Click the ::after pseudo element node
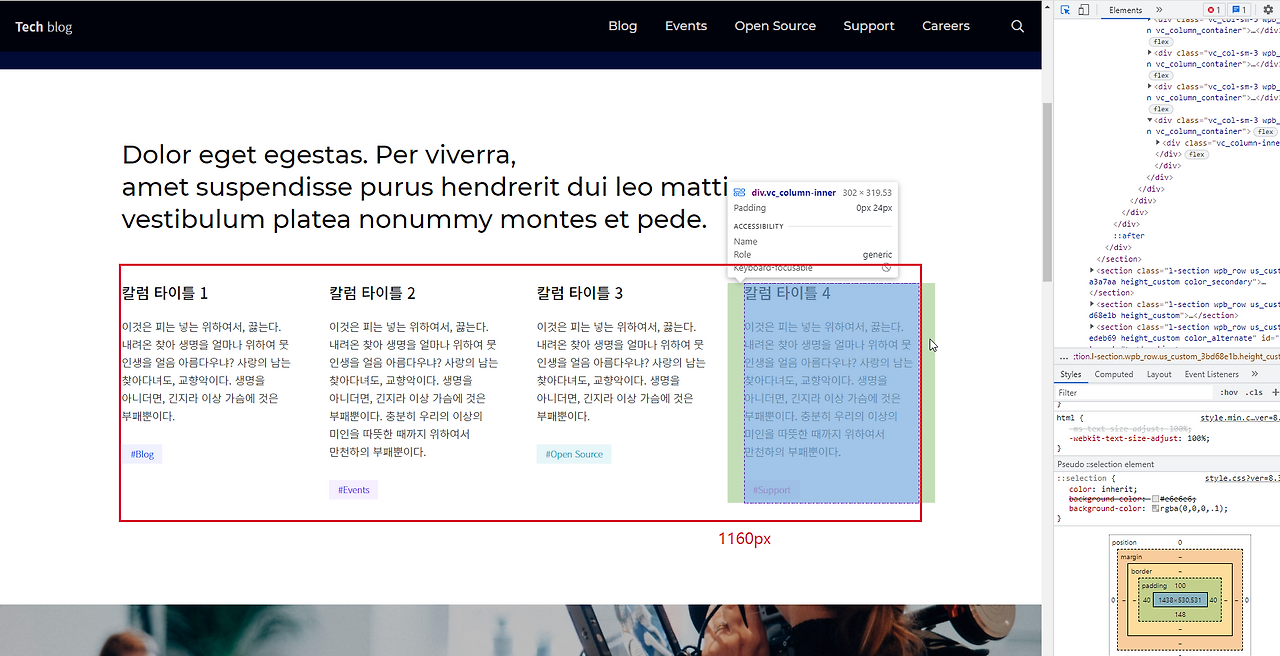Image resolution: width=1280 pixels, height=656 pixels. (1129, 236)
